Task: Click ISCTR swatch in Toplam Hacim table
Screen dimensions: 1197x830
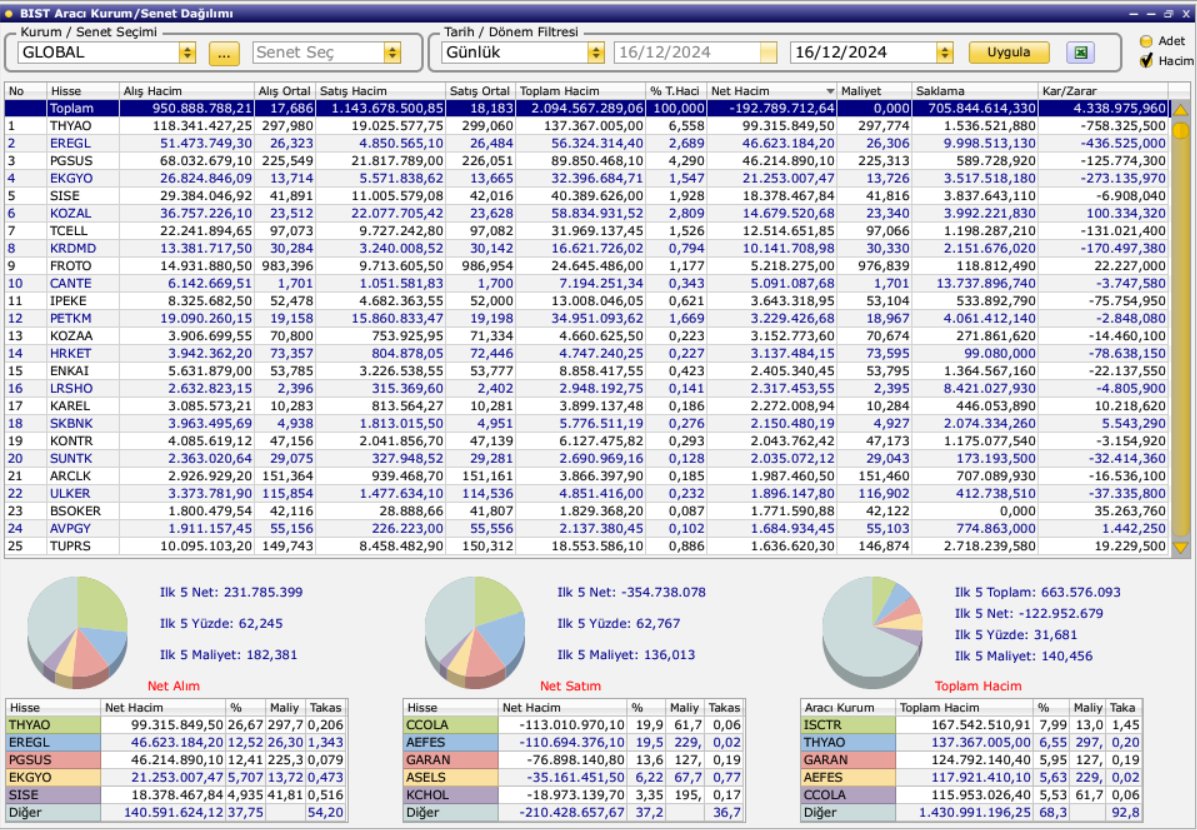Action: coord(848,725)
